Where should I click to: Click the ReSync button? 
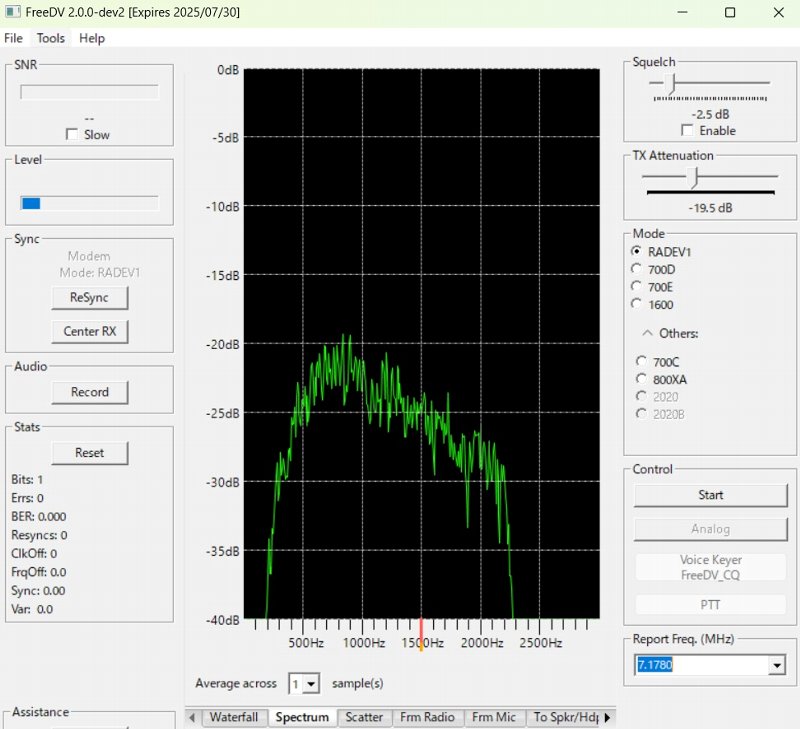click(89, 297)
